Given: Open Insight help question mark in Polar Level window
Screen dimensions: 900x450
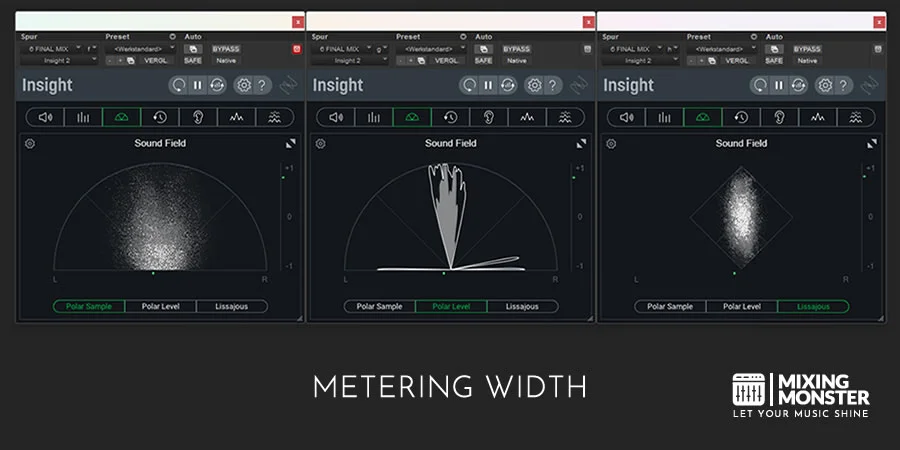Looking at the screenshot, I should (552, 86).
